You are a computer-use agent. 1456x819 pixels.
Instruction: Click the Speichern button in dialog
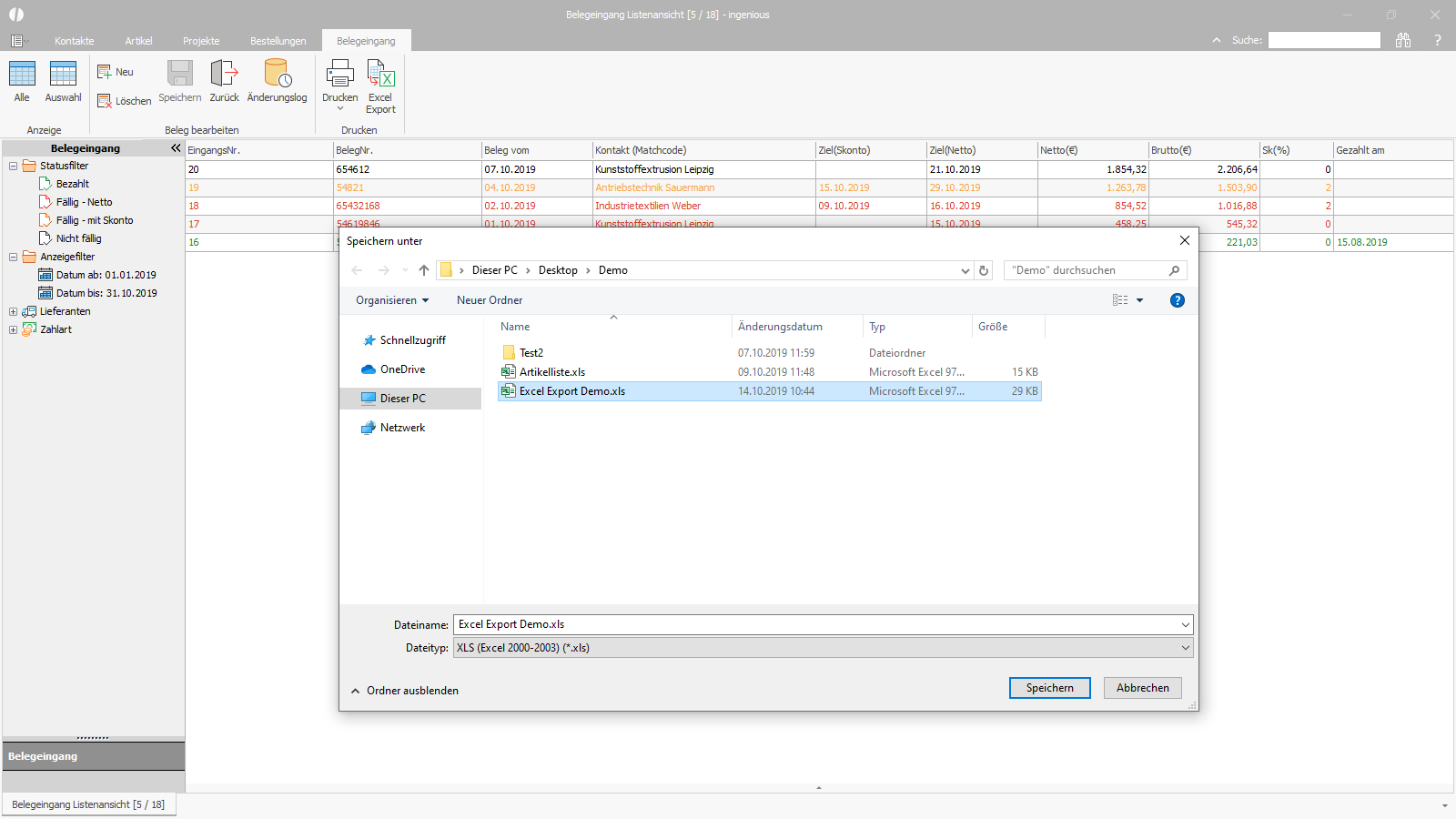tap(1050, 688)
